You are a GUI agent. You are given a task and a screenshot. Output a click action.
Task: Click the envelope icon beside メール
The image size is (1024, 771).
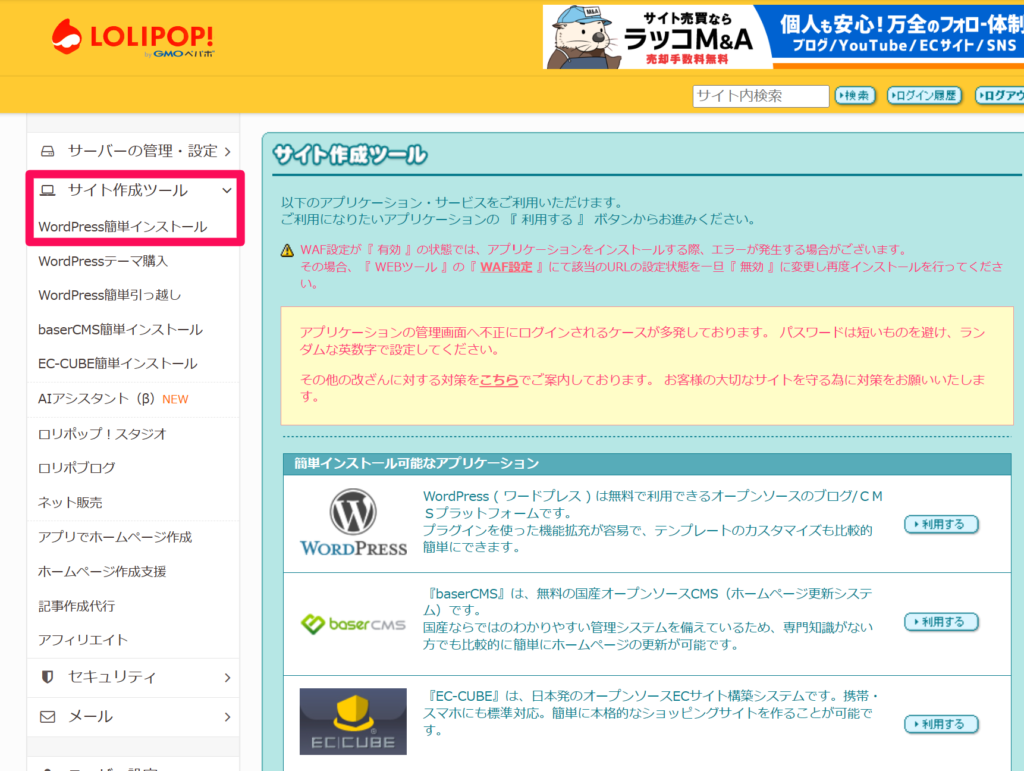pyautogui.click(x=47, y=717)
